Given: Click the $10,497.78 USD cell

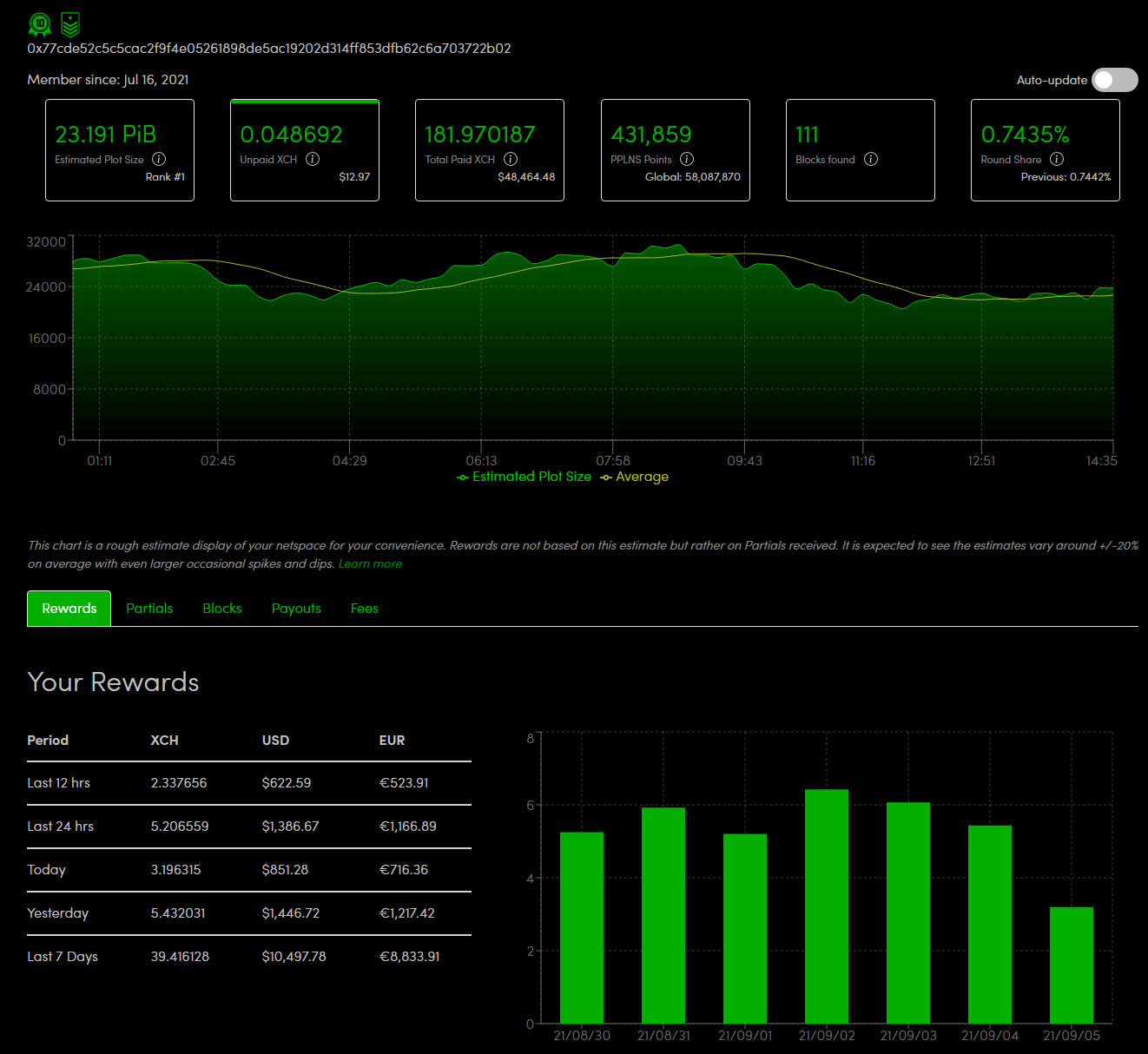Looking at the screenshot, I should click(294, 957).
